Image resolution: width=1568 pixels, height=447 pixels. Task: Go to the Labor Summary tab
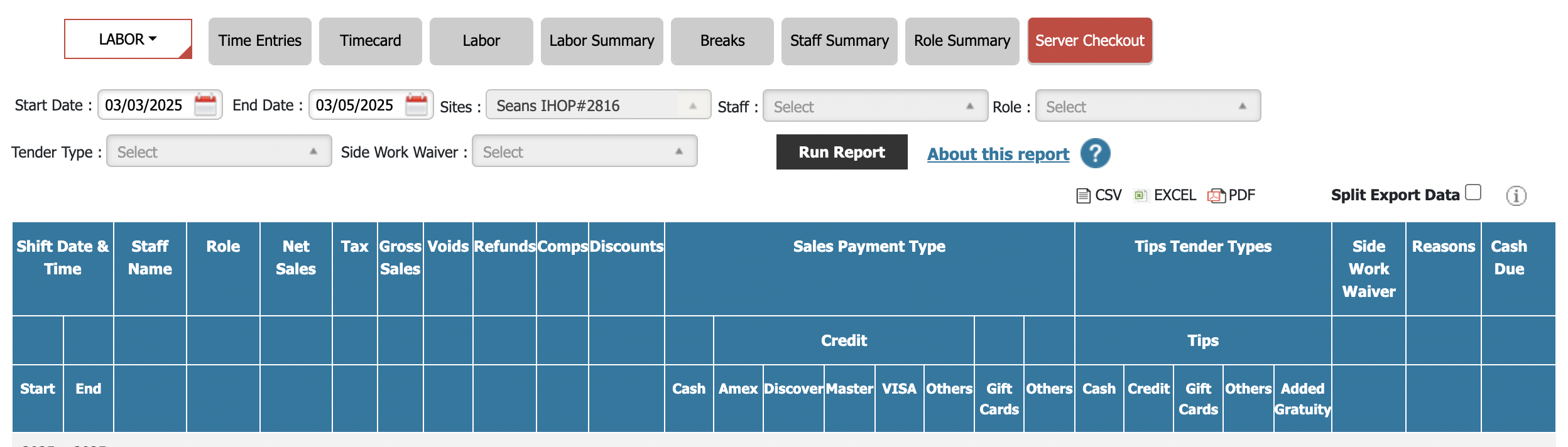coord(601,41)
